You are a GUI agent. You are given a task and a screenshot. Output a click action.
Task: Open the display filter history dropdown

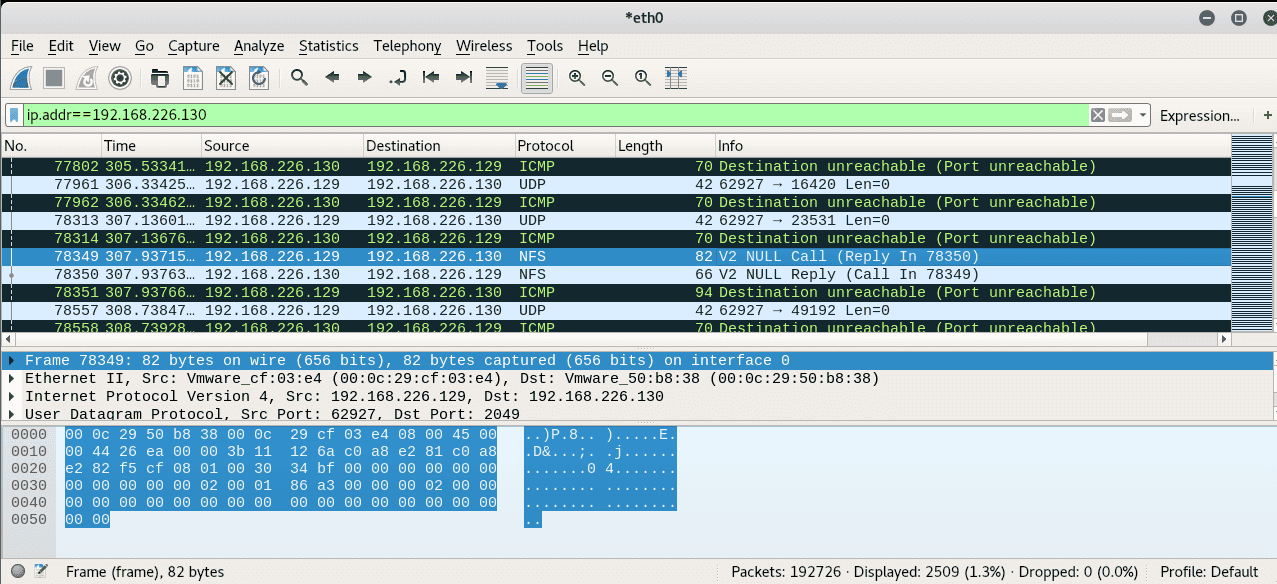(1143, 115)
